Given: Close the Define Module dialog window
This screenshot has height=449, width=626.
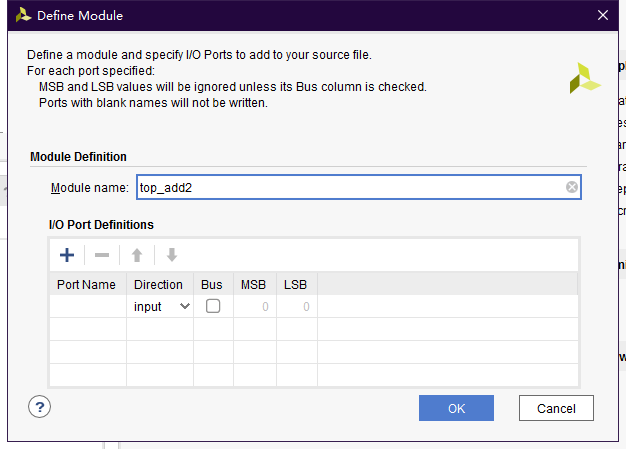Looking at the screenshot, I should tap(602, 15).
